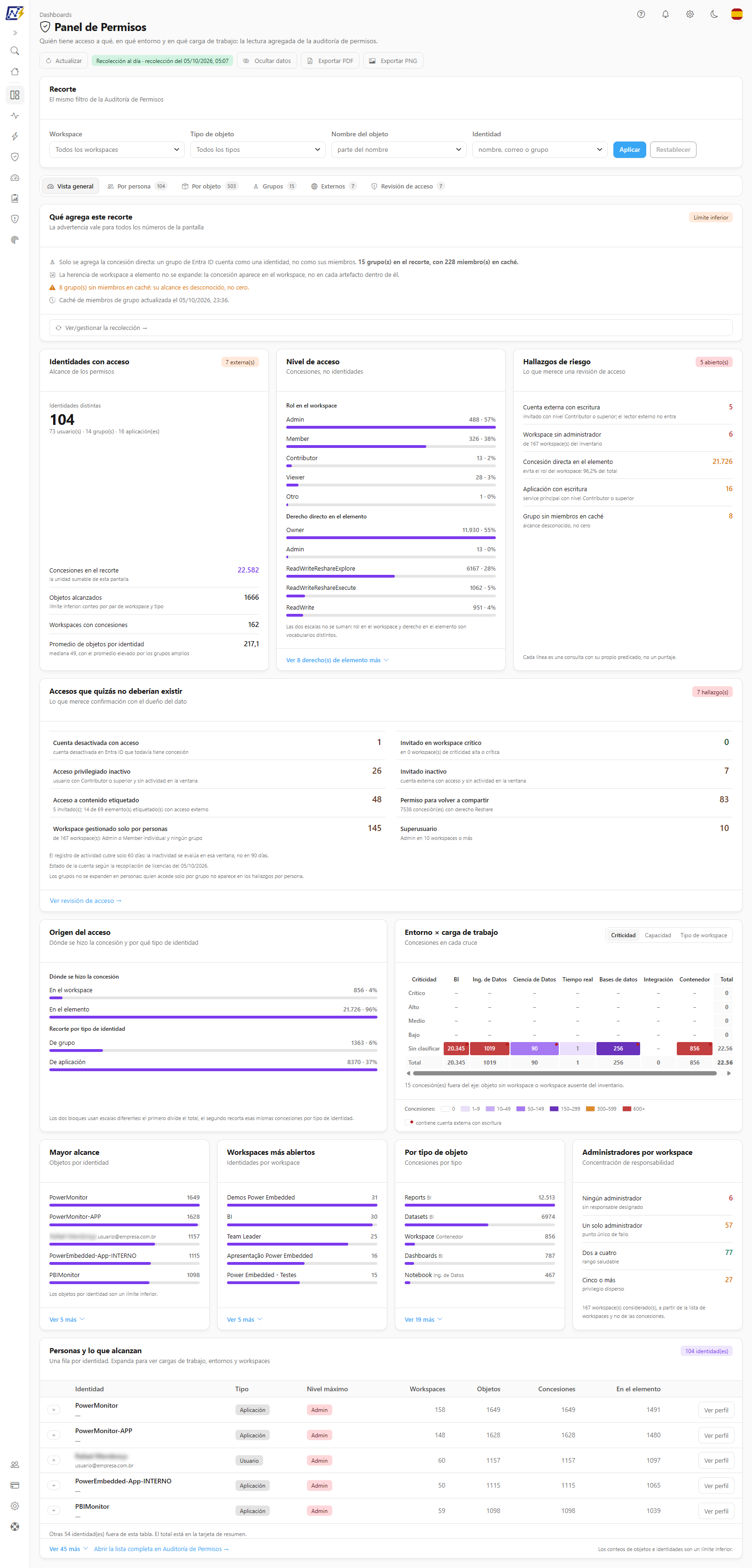Select Tipo de workspace toggle option
The width and height of the screenshot is (752, 1568).
point(703,935)
